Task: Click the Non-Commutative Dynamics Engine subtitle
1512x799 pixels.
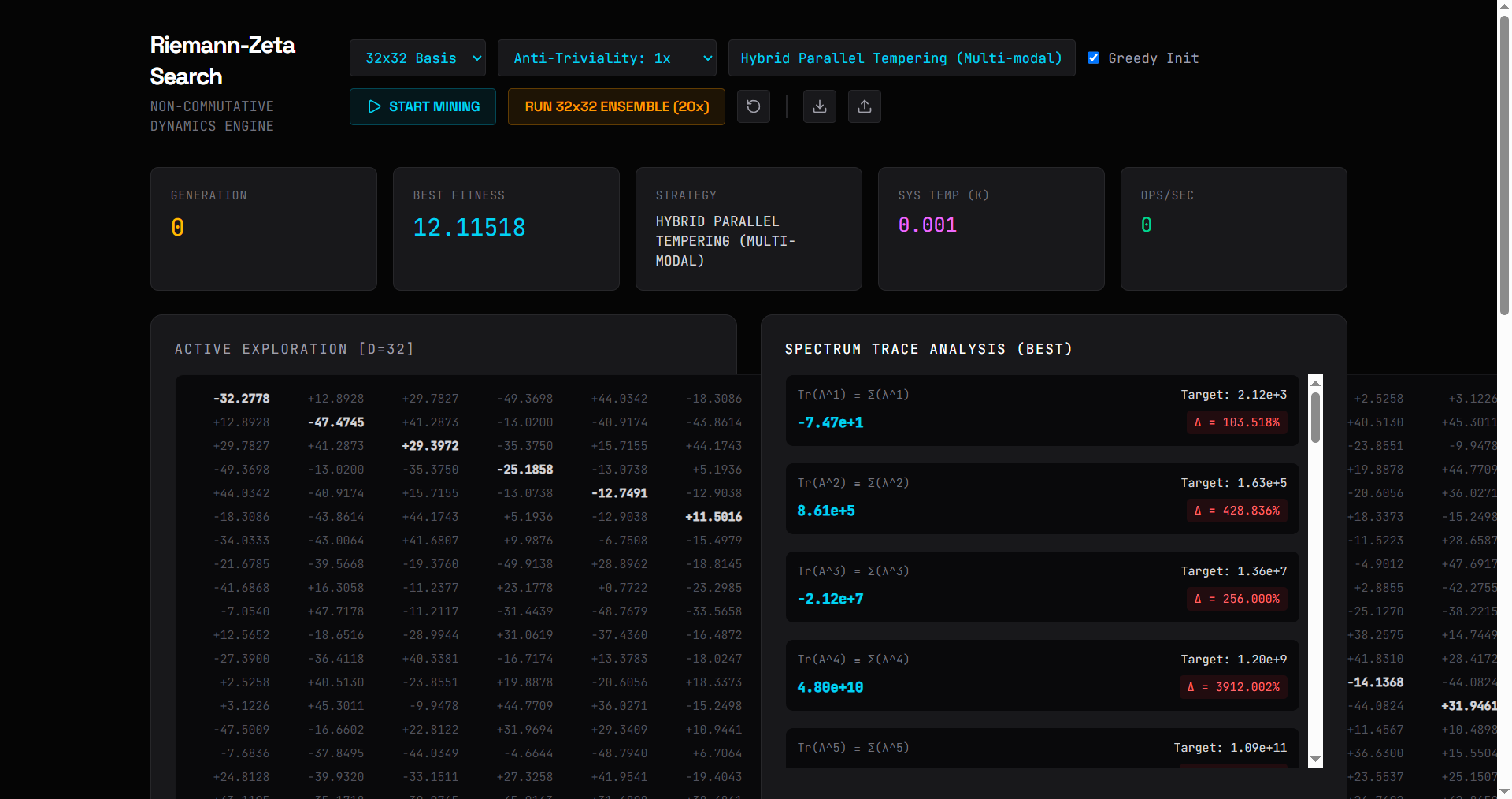Action: tap(213, 116)
